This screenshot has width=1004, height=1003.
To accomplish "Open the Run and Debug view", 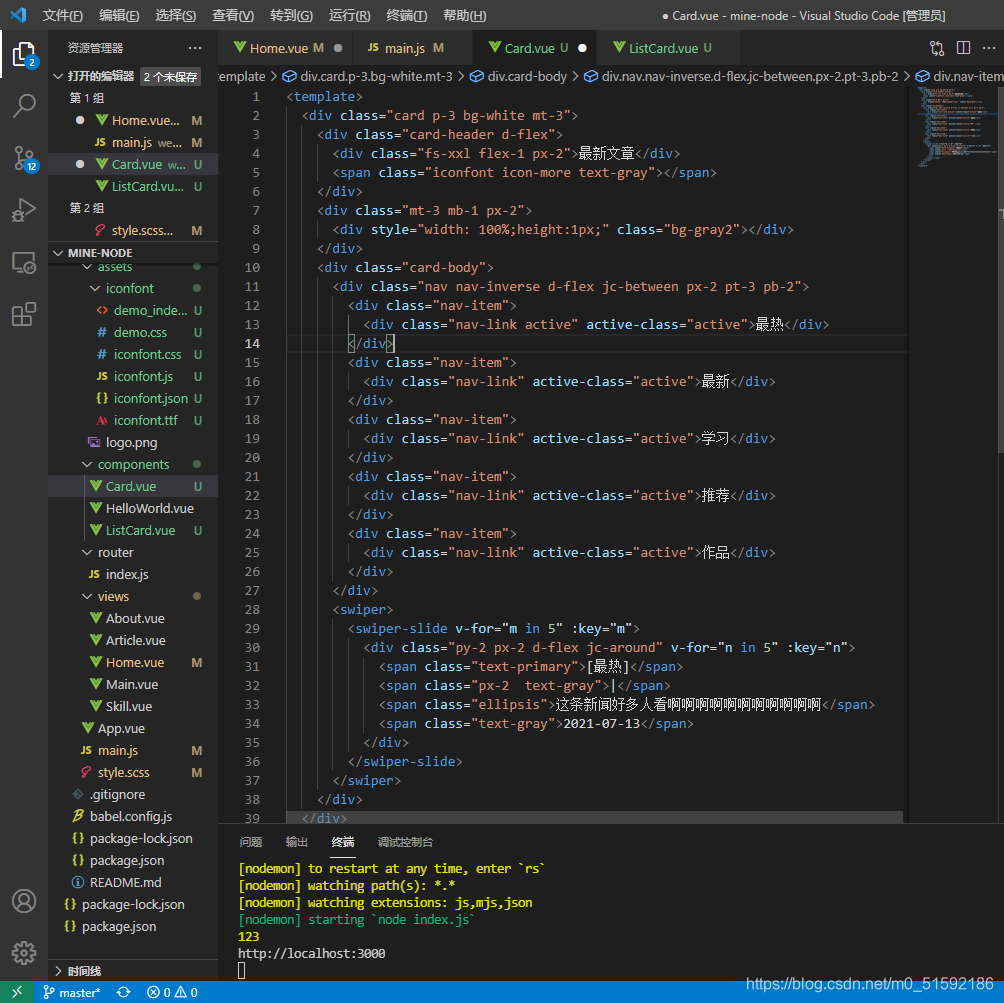I will [24, 210].
